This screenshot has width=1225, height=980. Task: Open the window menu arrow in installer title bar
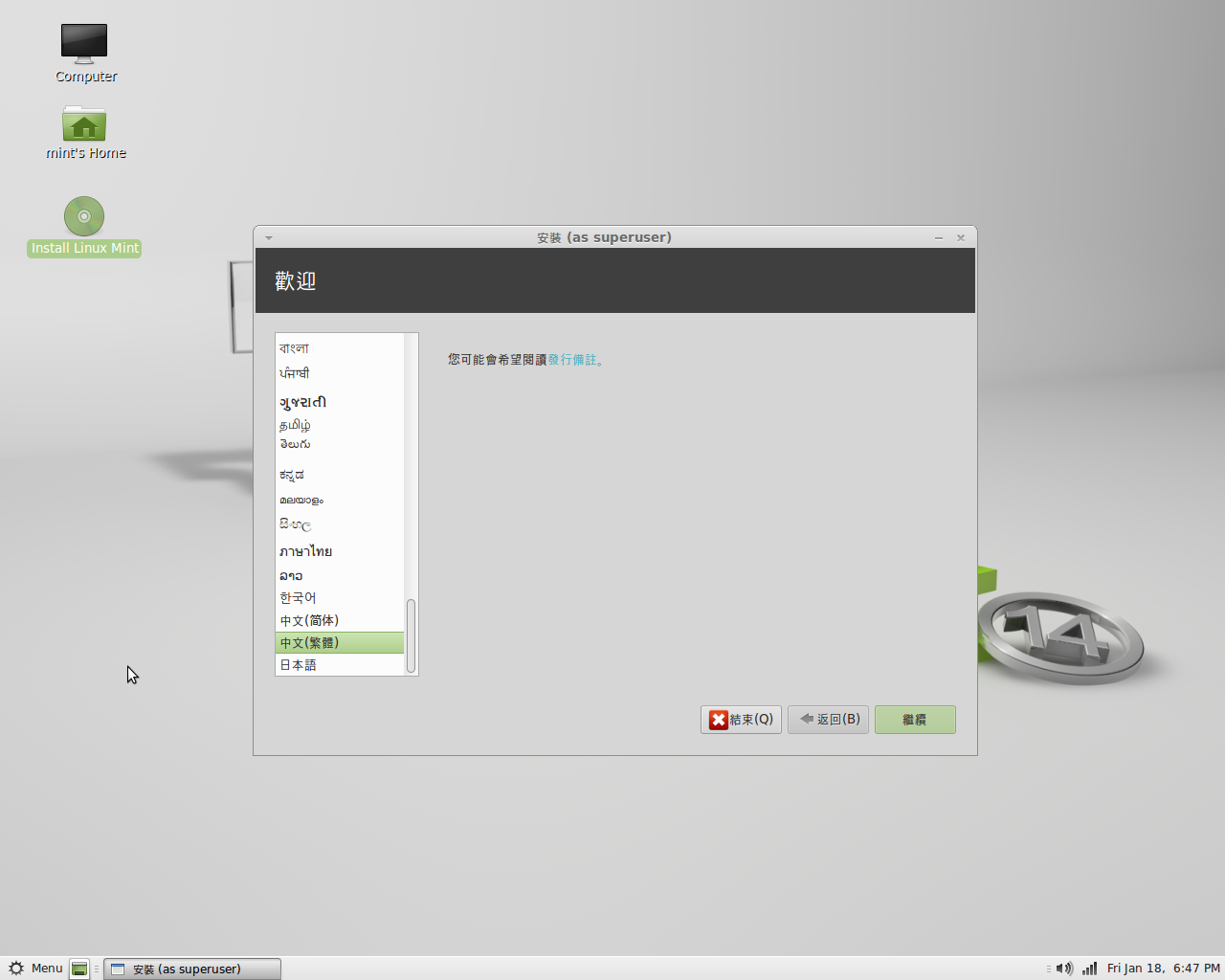[269, 238]
